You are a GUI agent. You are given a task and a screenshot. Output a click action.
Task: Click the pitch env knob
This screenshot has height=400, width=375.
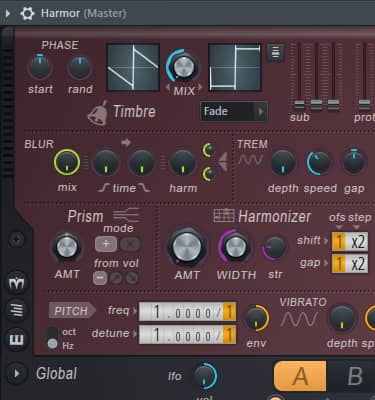[x=256, y=318]
